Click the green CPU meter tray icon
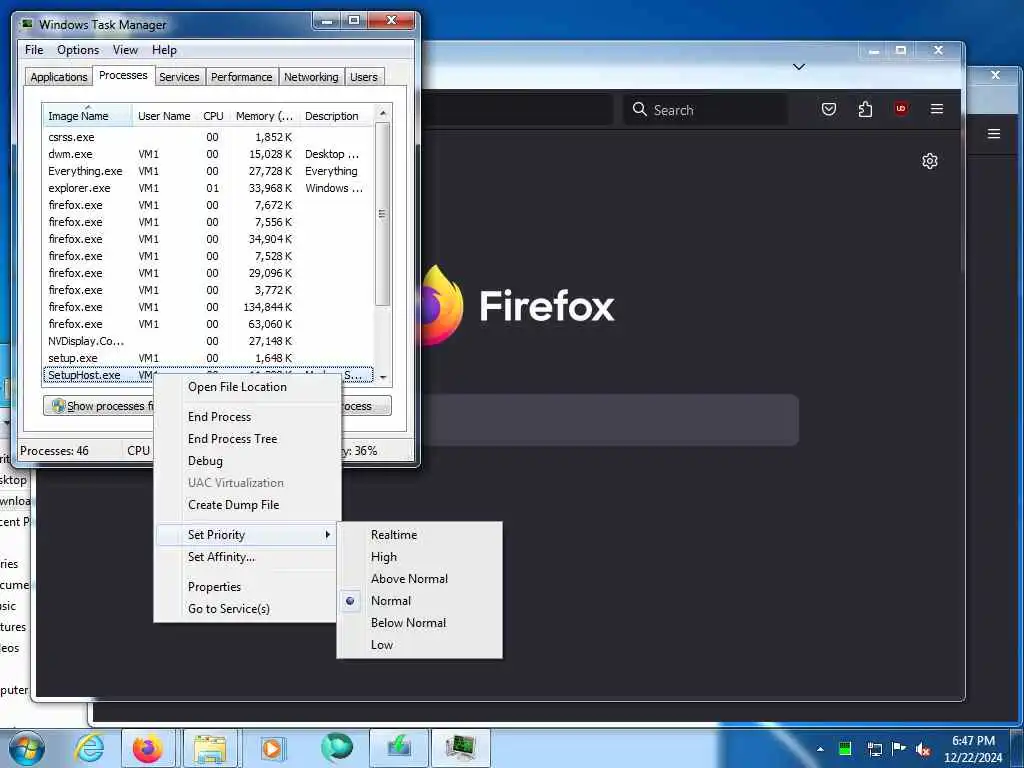Viewport: 1024px width, 768px height. [844, 748]
